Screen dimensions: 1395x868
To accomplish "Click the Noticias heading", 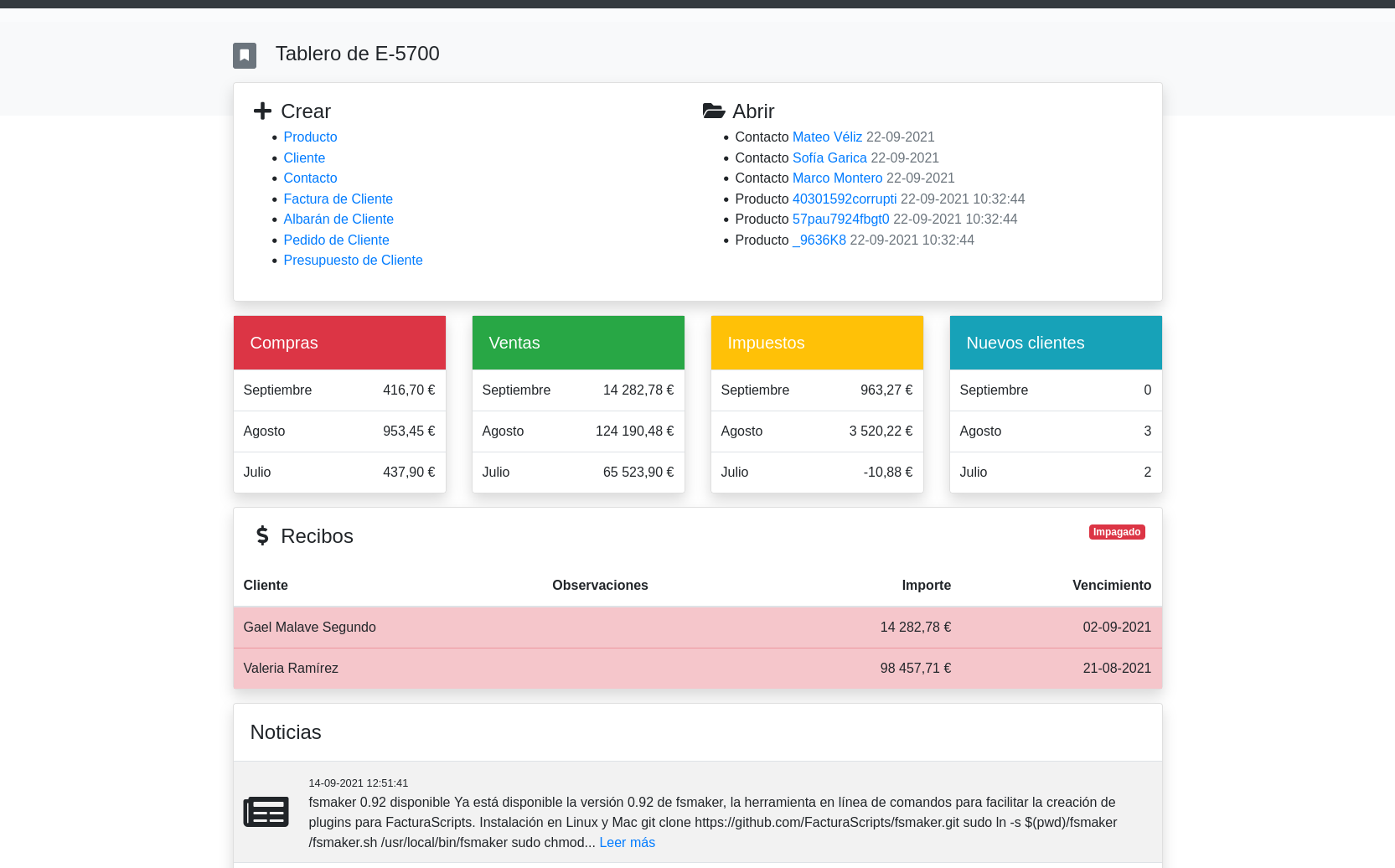I will tap(286, 732).
